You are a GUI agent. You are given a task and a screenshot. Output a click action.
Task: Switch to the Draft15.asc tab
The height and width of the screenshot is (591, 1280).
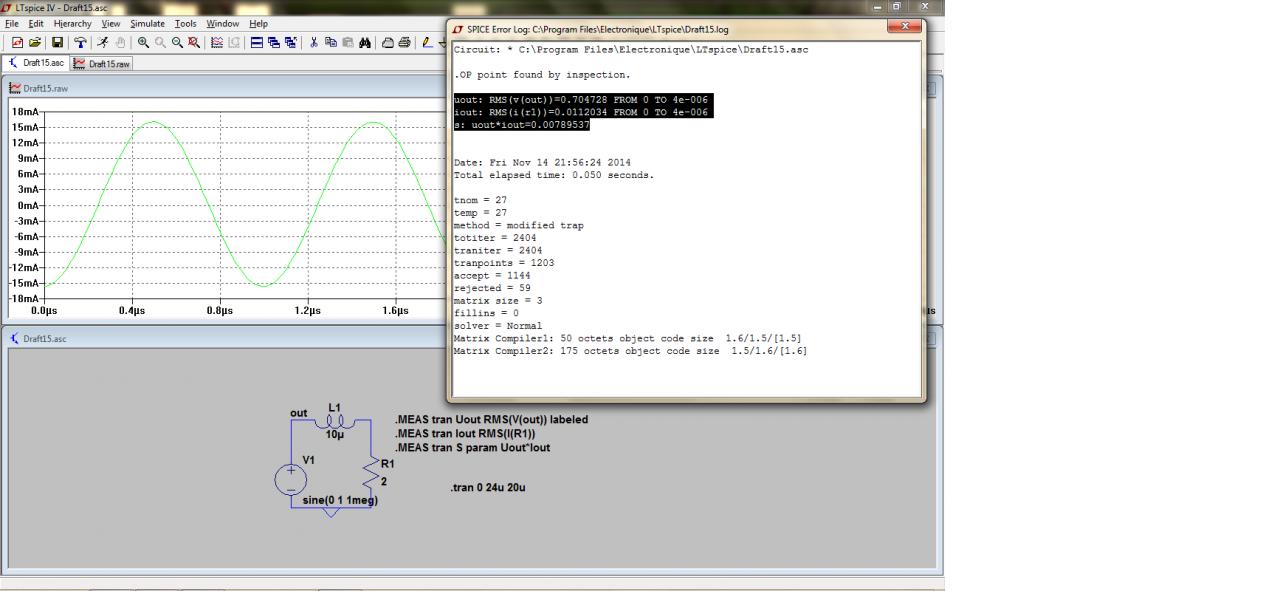click(36, 64)
